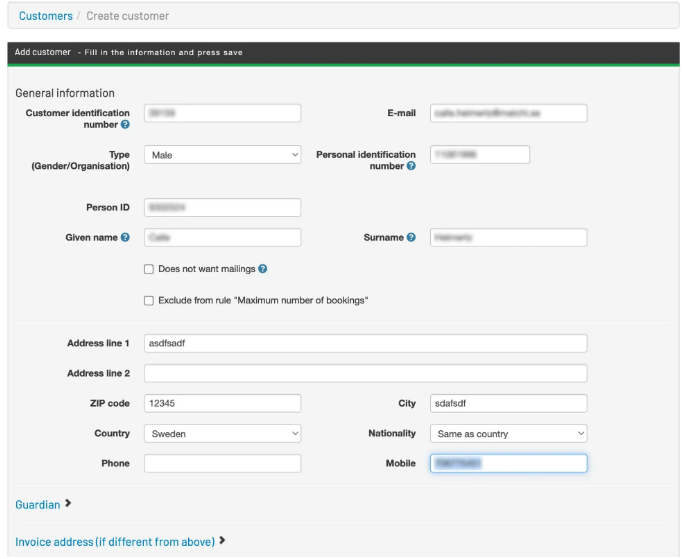
Task: Click help icon next to Given name
Action: click(x=125, y=238)
